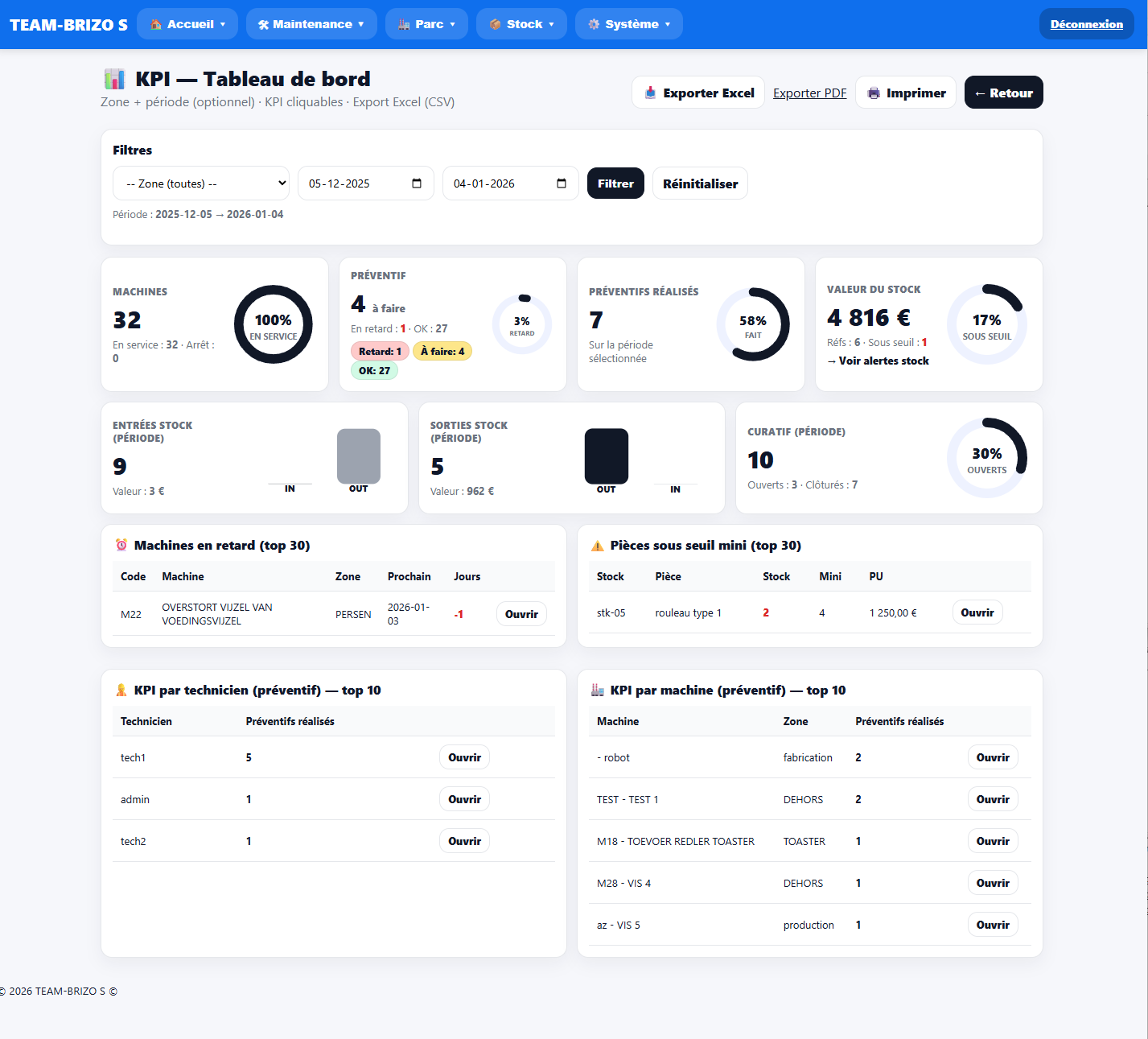Image resolution: width=1148 pixels, height=1039 pixels.
Task: Expand the Système navigation dropdown
Action: 628,23
